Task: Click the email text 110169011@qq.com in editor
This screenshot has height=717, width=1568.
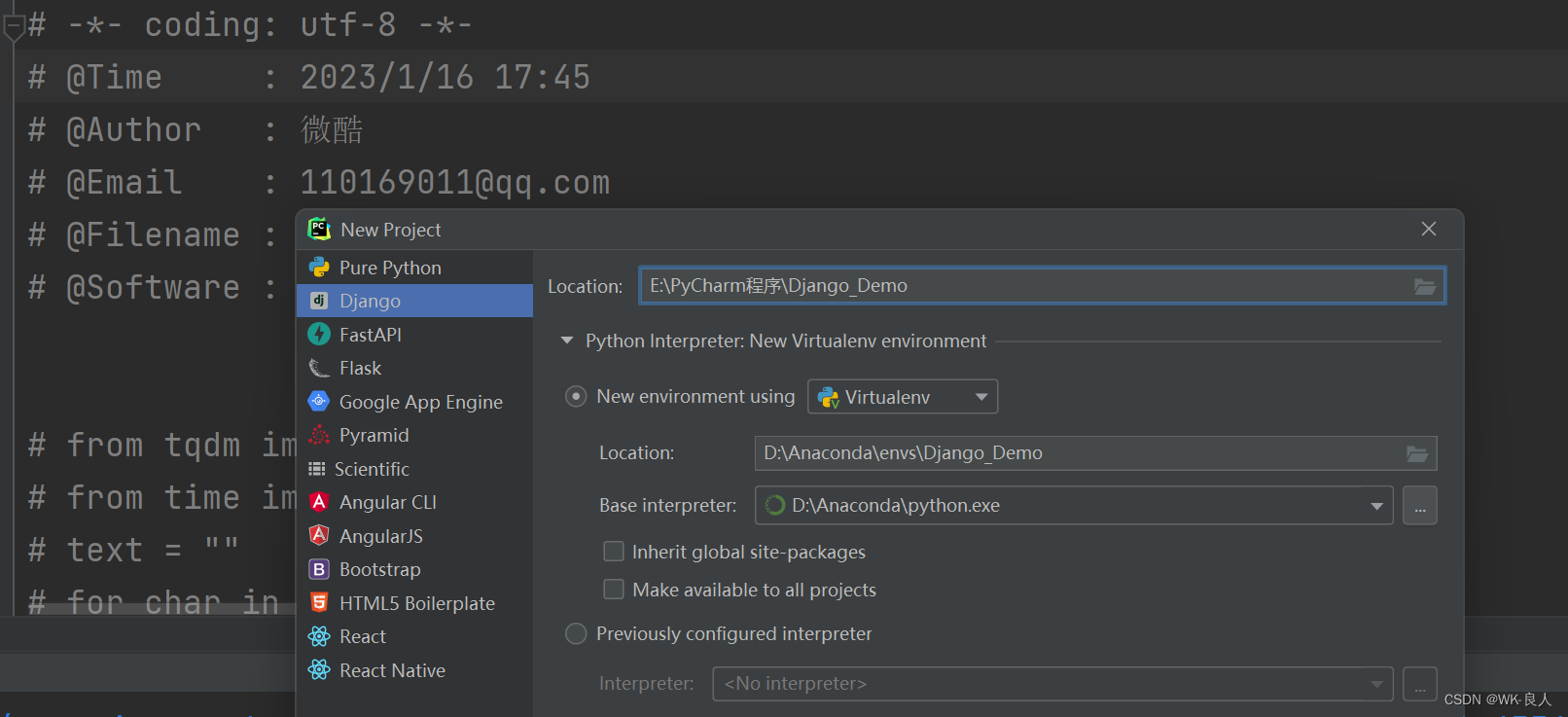Action: [455, 183]
